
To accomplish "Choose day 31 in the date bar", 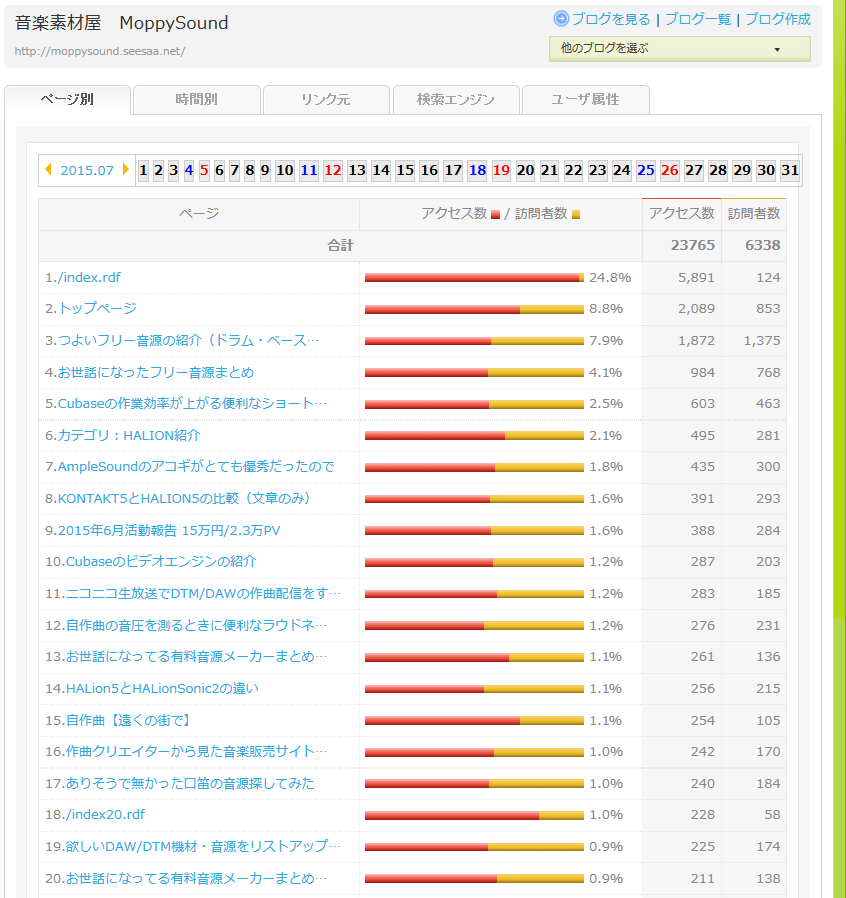I will coord(790,170).
